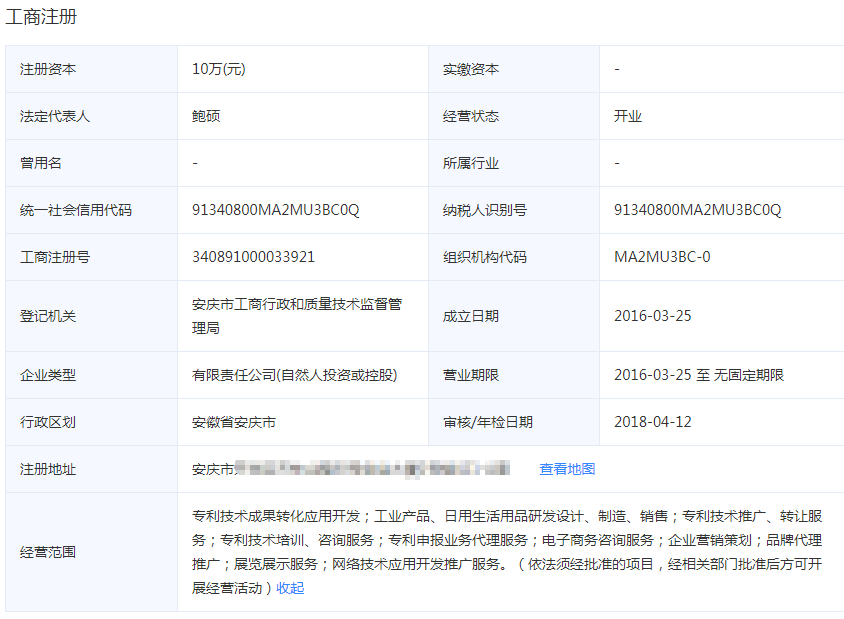Select legal representative name 鲍硕

click(x=206, y=115)
